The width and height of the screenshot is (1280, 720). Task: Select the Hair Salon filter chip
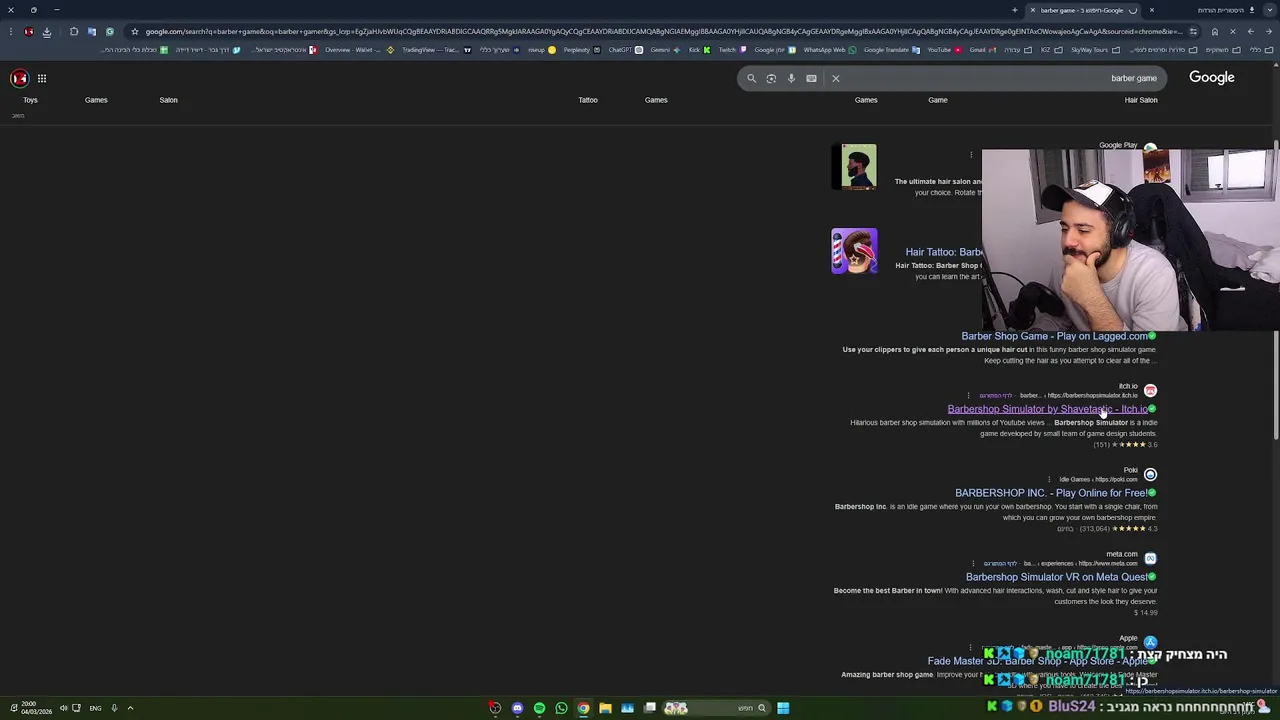(1141, 100)
